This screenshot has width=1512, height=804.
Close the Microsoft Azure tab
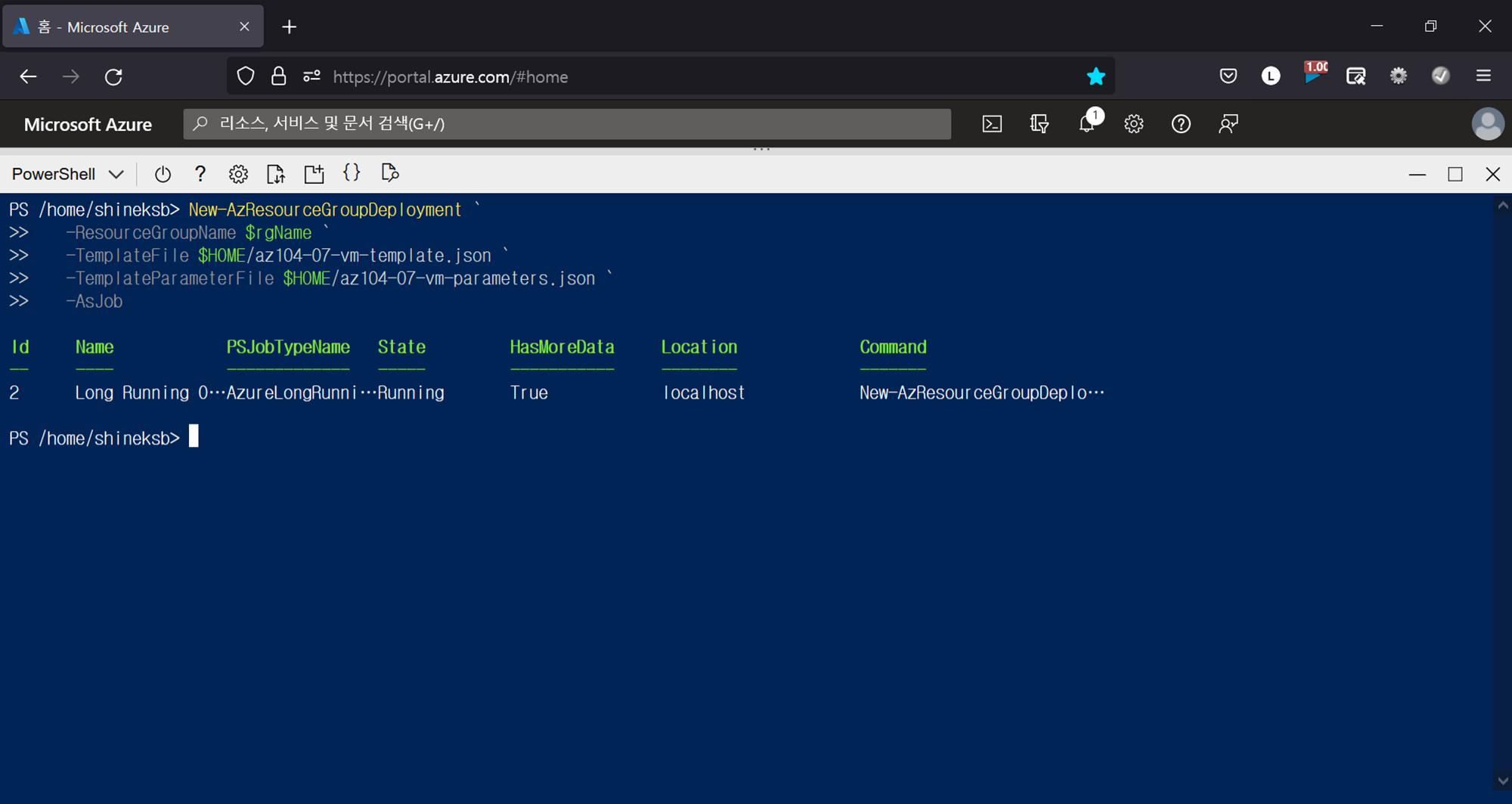pos(244,26)
